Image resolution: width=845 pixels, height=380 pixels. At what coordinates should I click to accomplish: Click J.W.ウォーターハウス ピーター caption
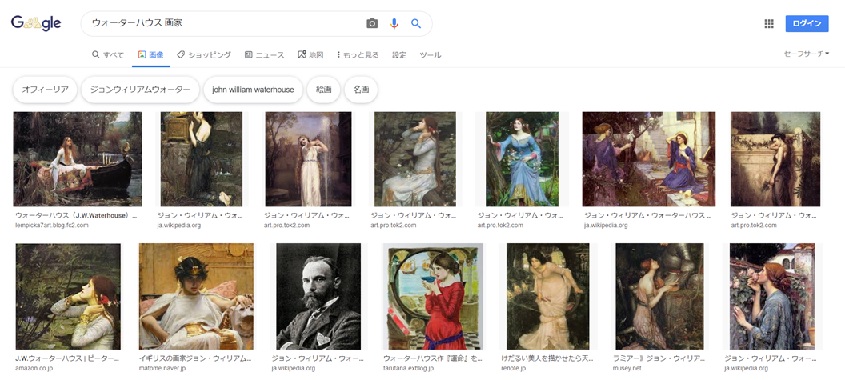tap(68, 358)
